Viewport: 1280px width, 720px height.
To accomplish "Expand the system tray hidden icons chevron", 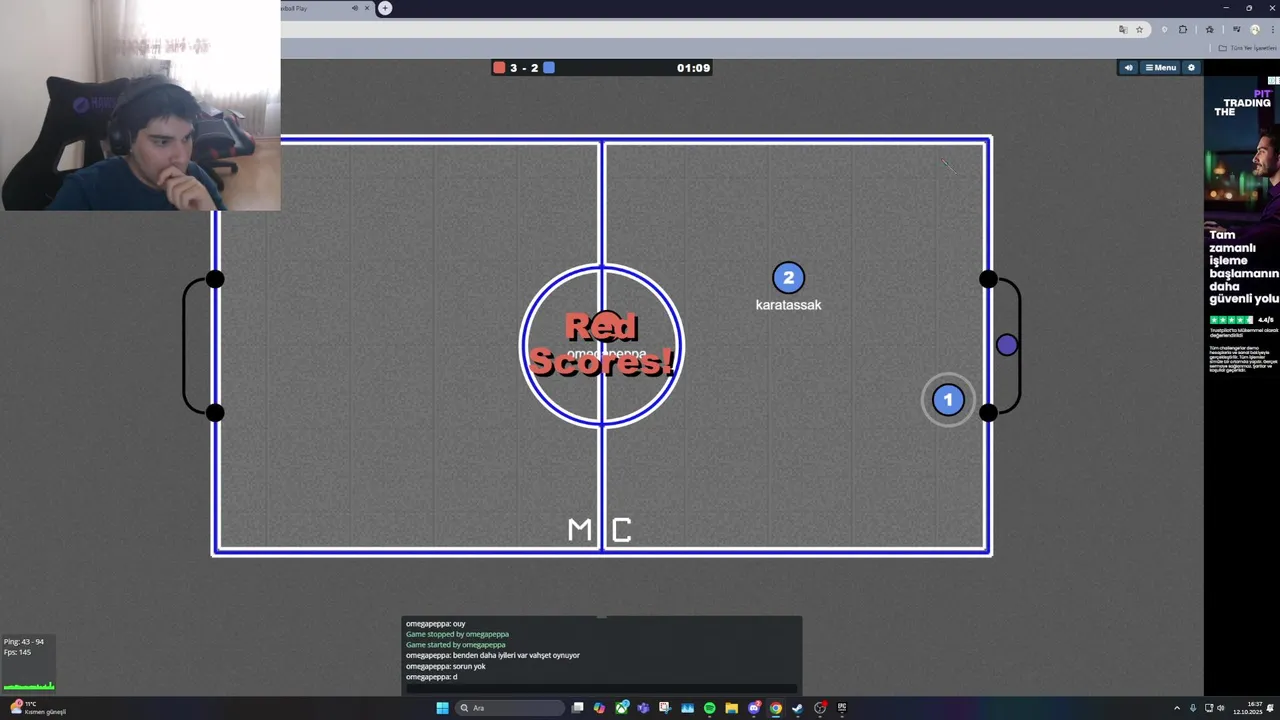I will point(1177,708).
